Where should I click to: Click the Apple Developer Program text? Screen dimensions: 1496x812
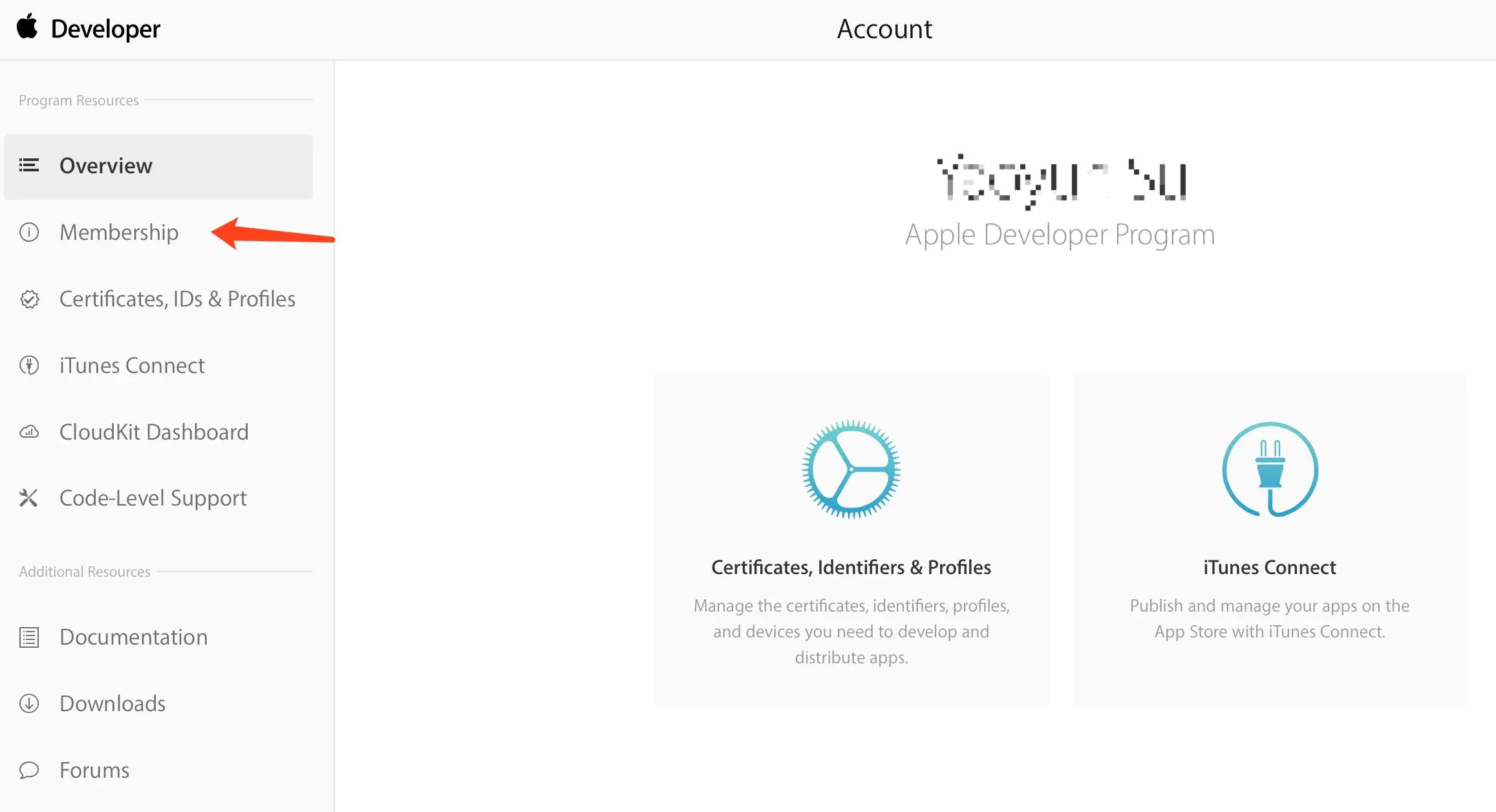click(1060, 235)
